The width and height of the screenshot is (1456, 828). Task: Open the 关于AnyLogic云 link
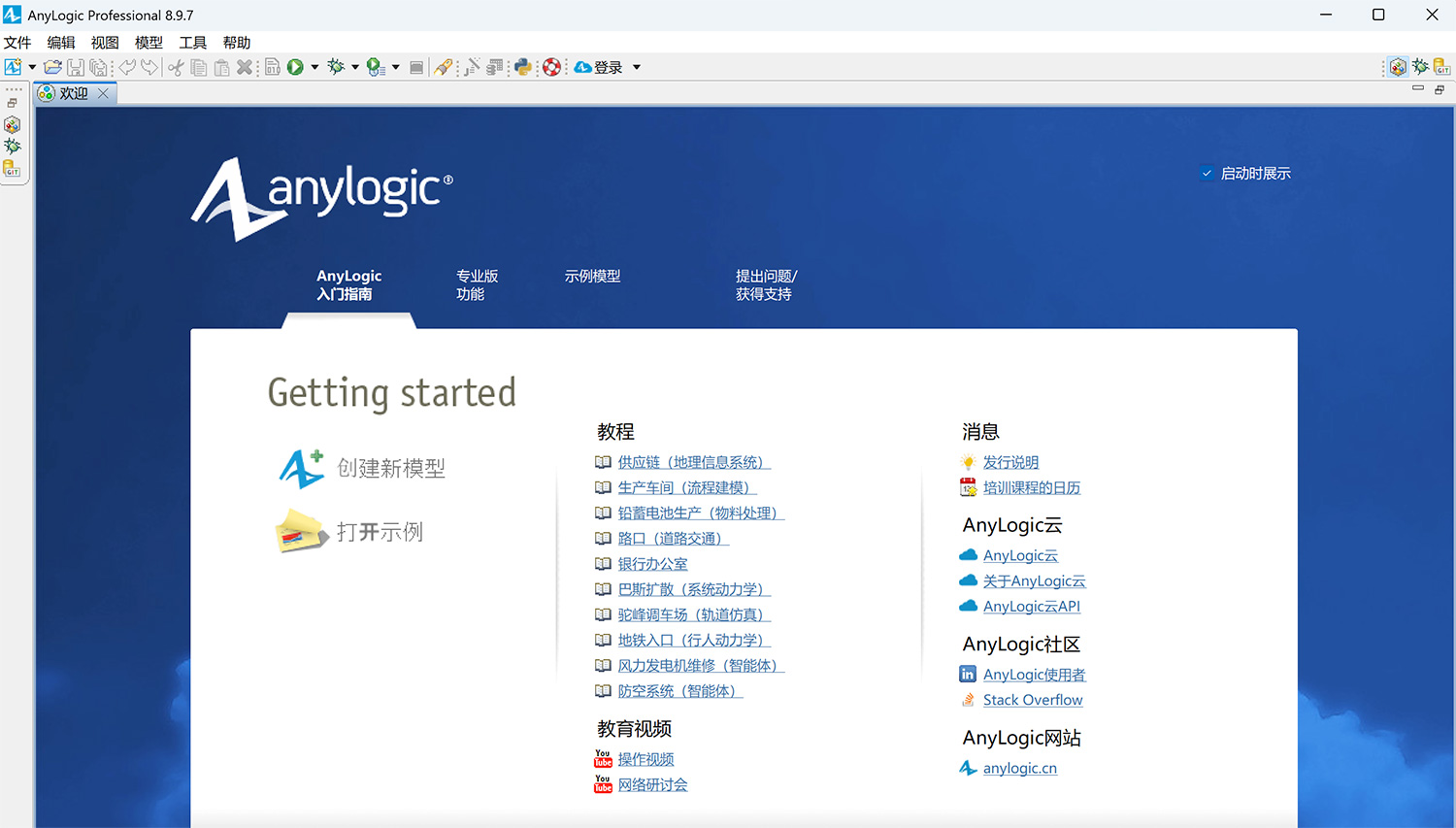click(x=1034, y=580)
